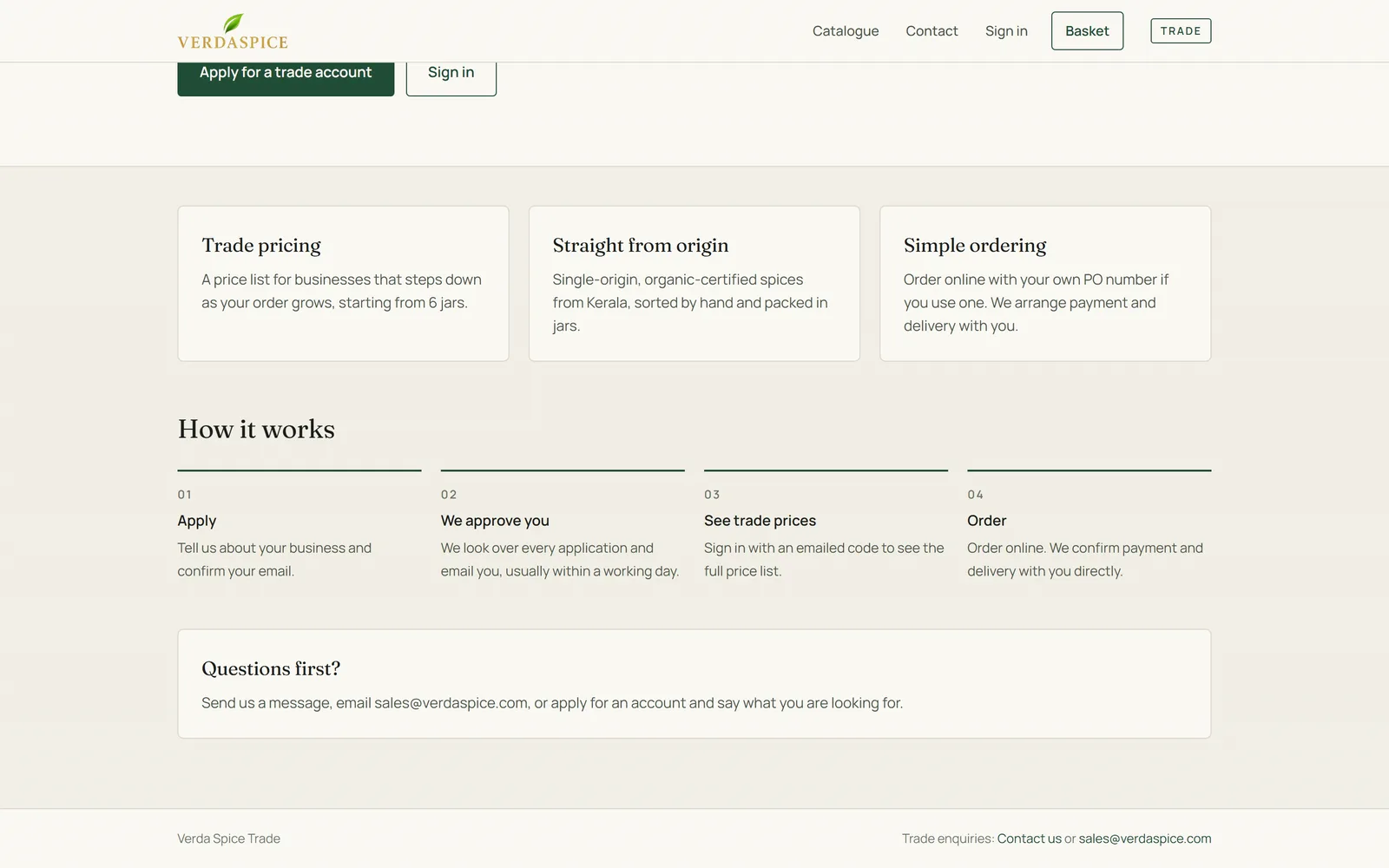Image resolution: width=1389 pixels, height=868 pixels.
Task: Click the text Order online with your own PO number
Action: point(1036,303)
